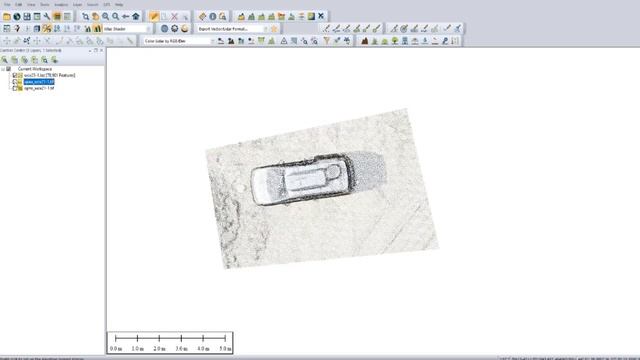
Task: Select the Zoom box tool
Action: (x=85, y=16)
